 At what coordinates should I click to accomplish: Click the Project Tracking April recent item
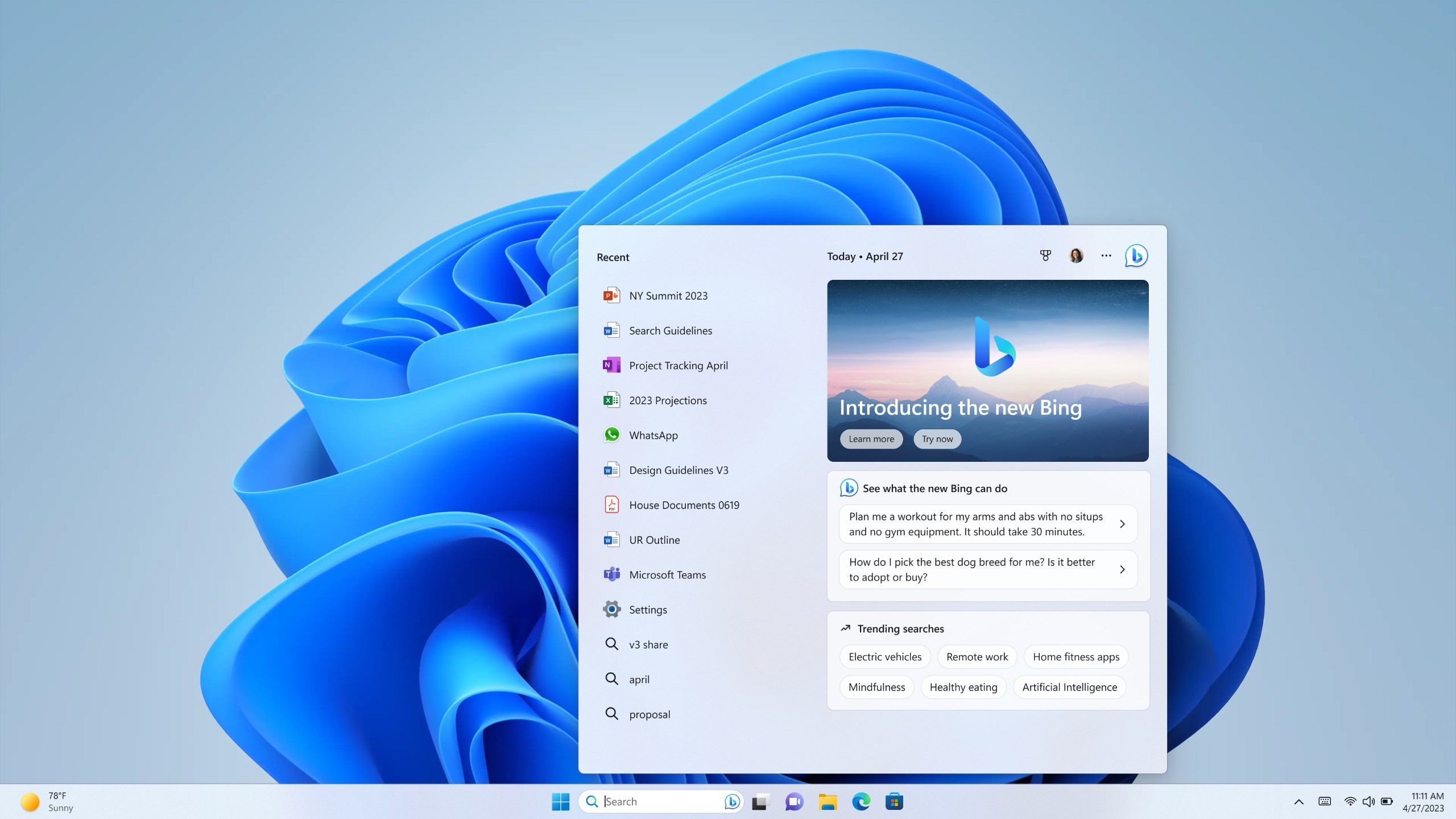click(678, 365)
